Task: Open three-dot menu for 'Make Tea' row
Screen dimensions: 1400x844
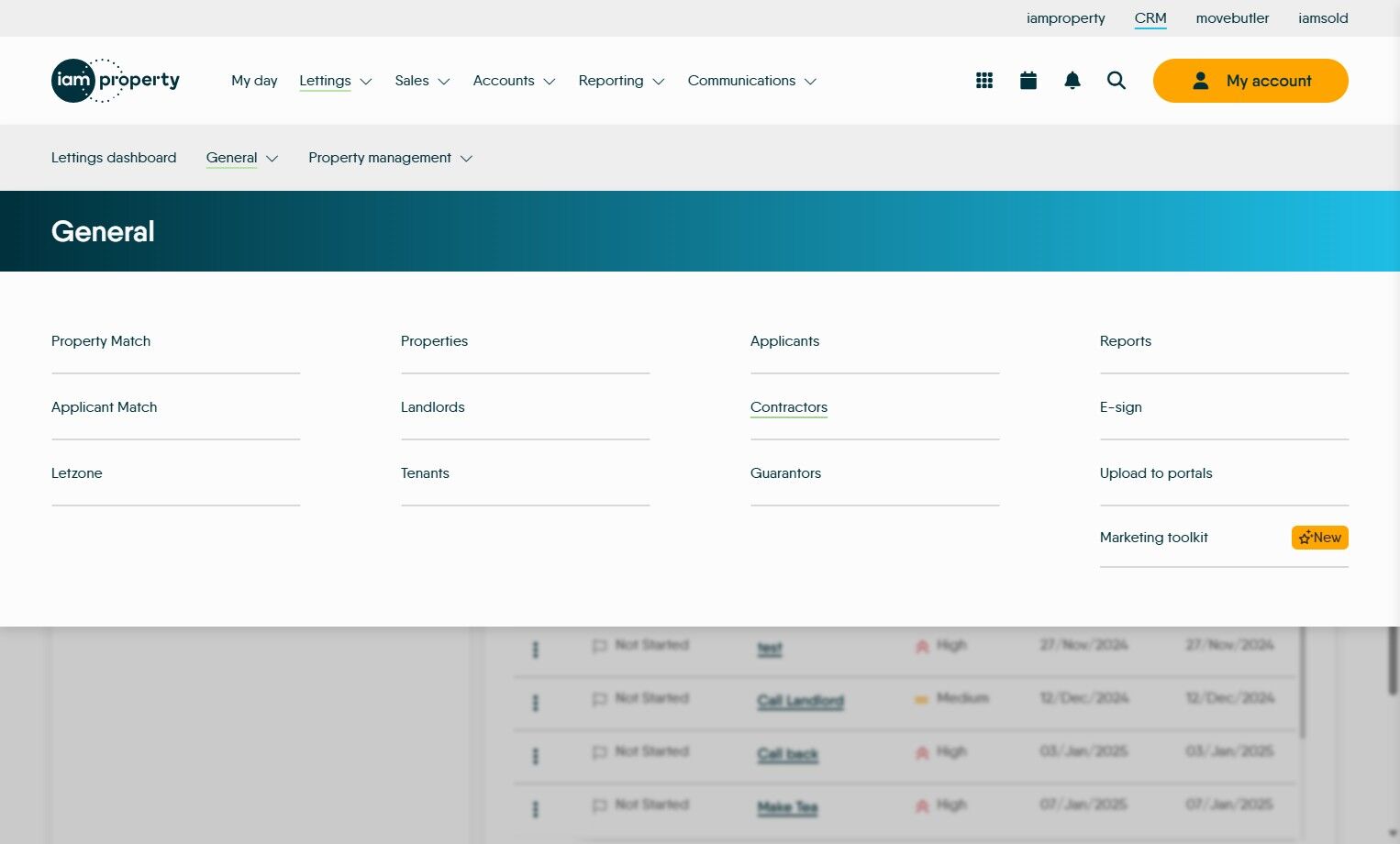Action: [x=536, y=809]
